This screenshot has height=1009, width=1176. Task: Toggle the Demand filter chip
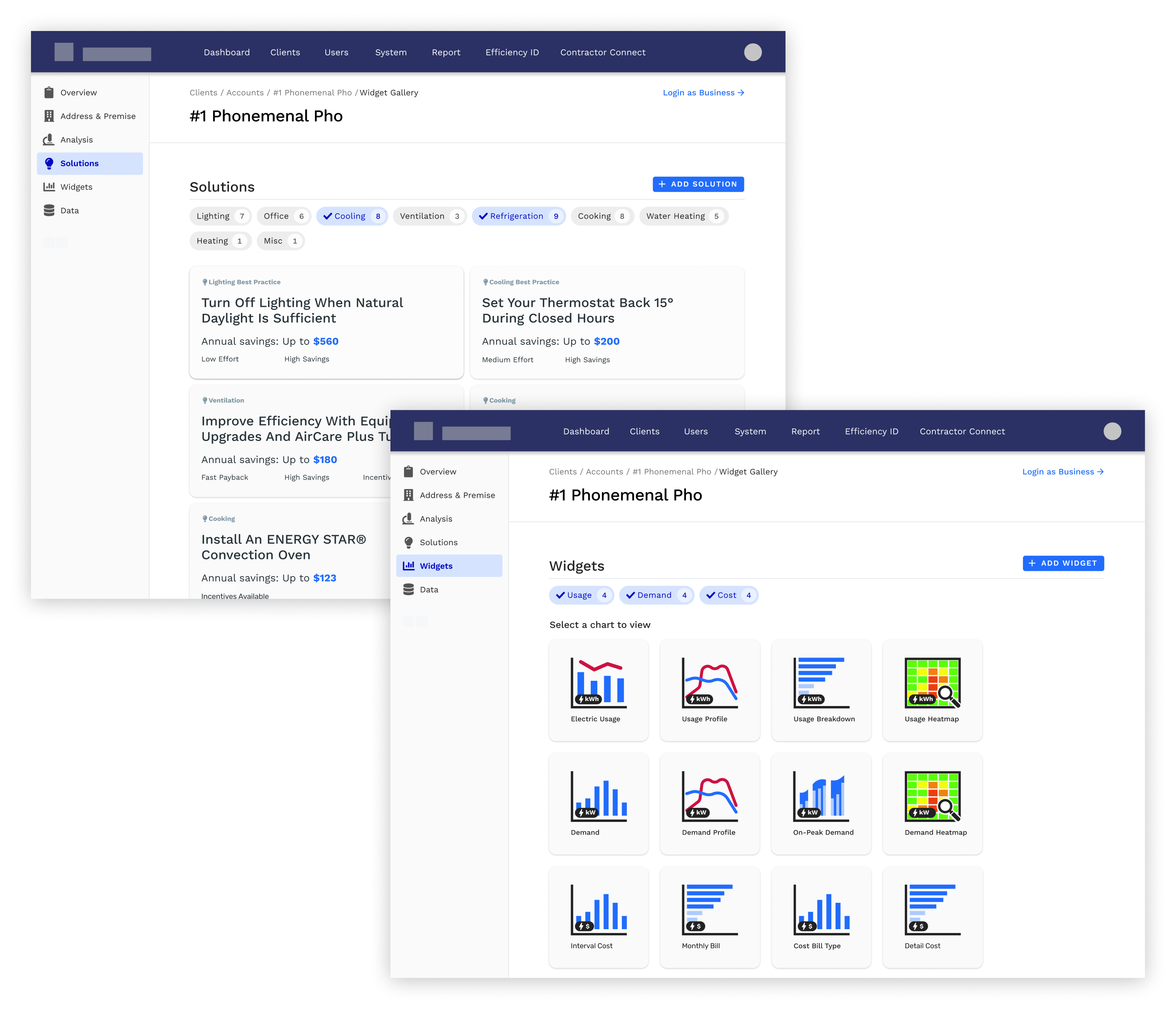656,595
